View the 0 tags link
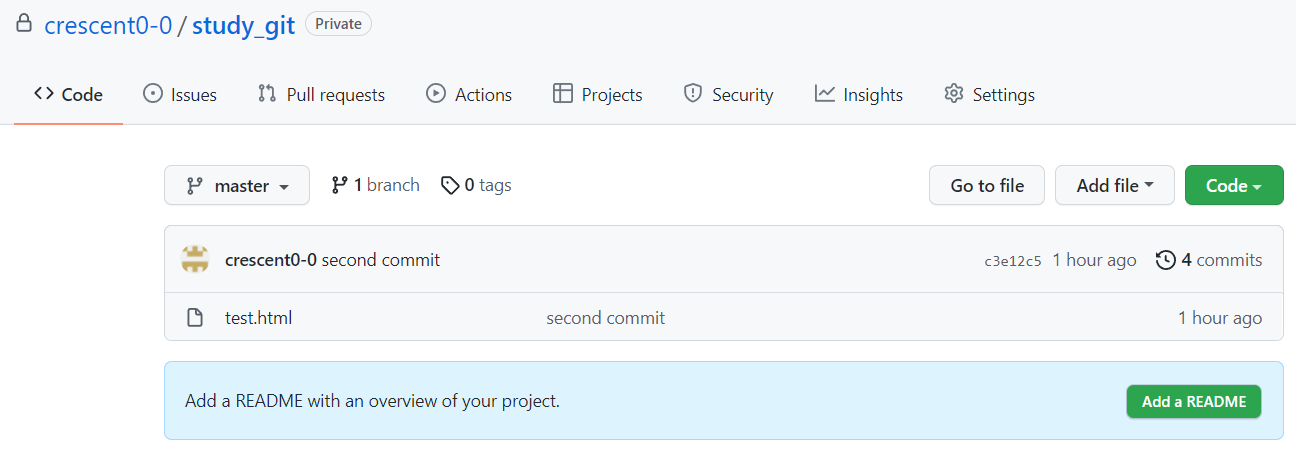The height and width of the screenshot is (470, 1296). point(476,185)
